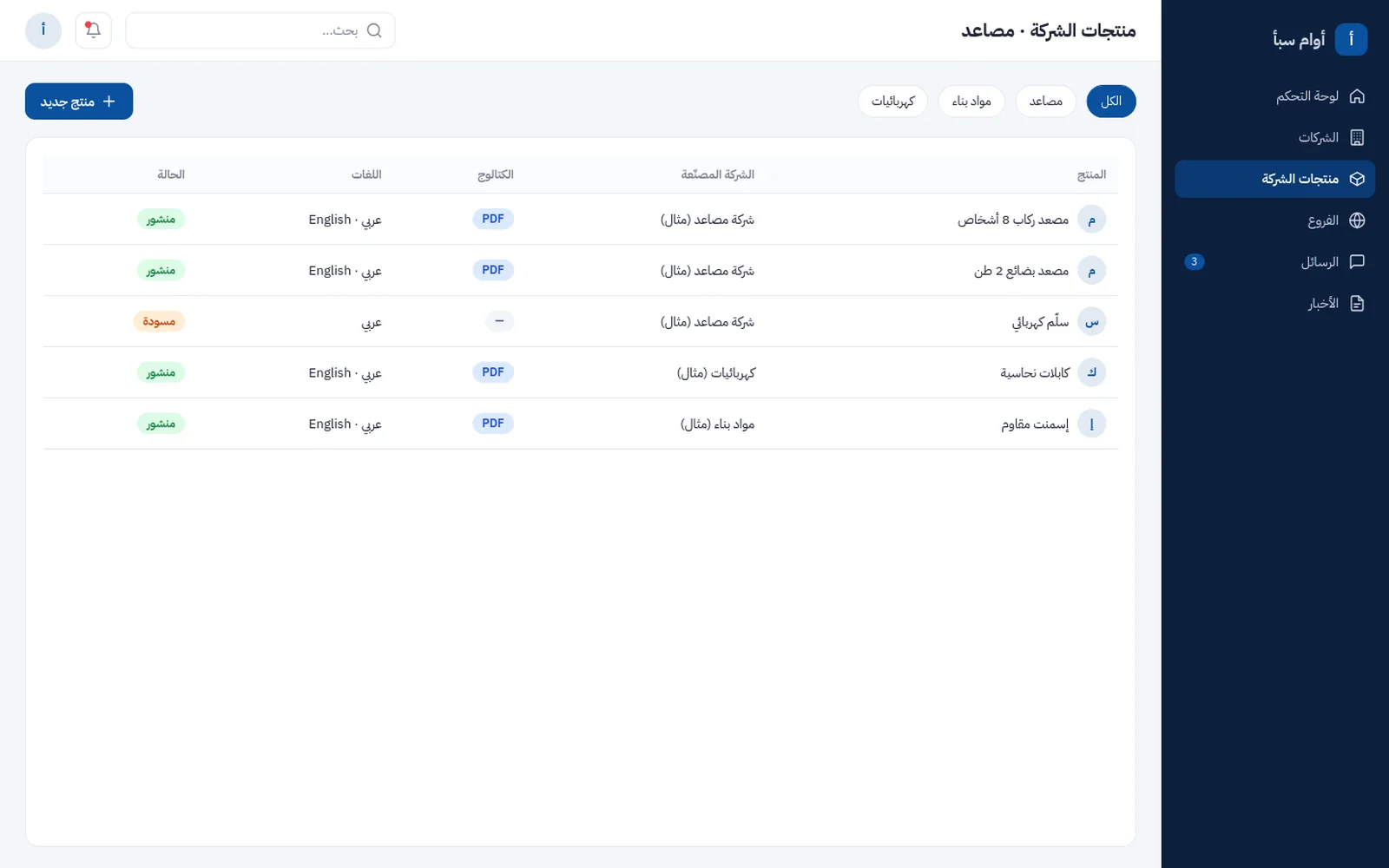
Task: Click the لوحة التحكم home icon
Action: click(x=1357, y=96)
